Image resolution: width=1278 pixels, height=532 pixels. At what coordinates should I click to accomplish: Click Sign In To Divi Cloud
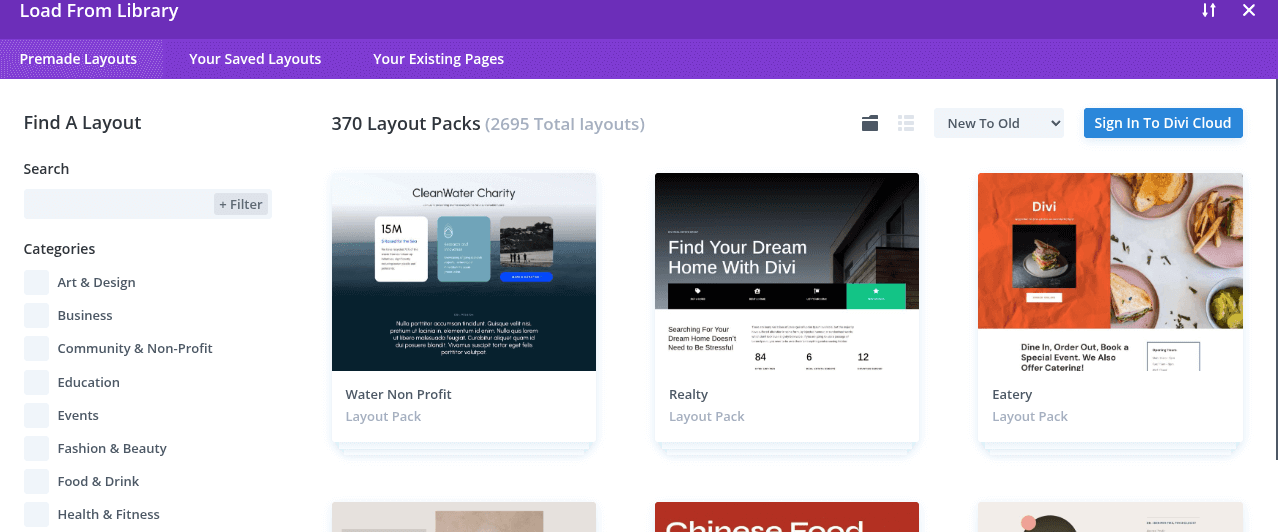click(x=1162, y=123)
